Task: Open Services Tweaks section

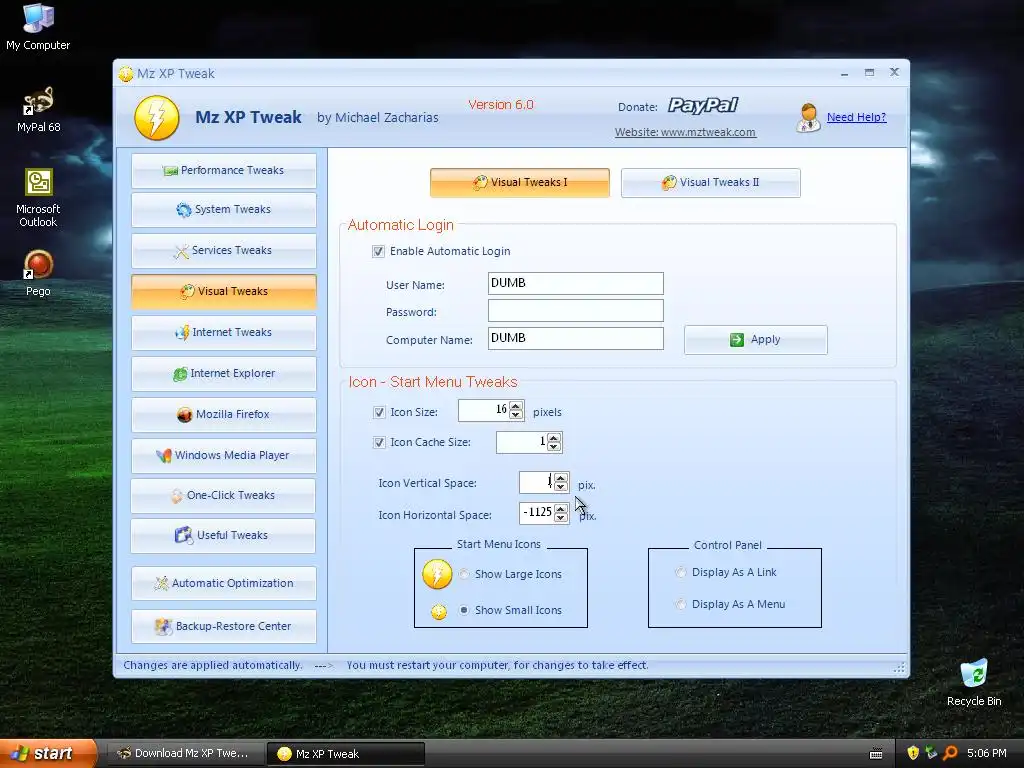Action: pos(224,251)
